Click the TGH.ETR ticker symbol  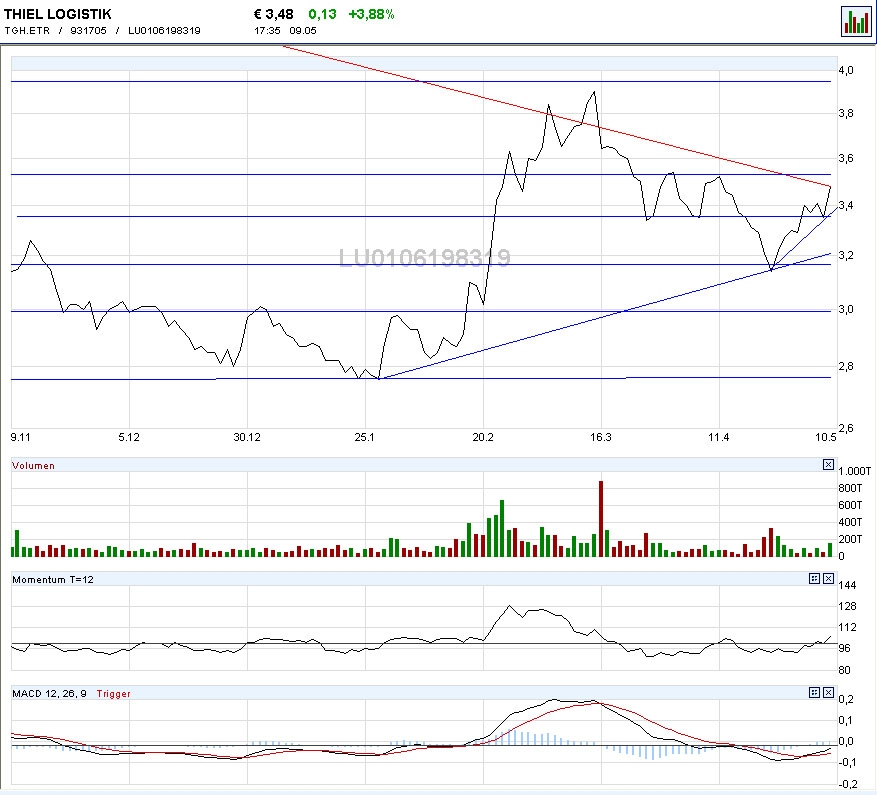(x=27, y=31)
